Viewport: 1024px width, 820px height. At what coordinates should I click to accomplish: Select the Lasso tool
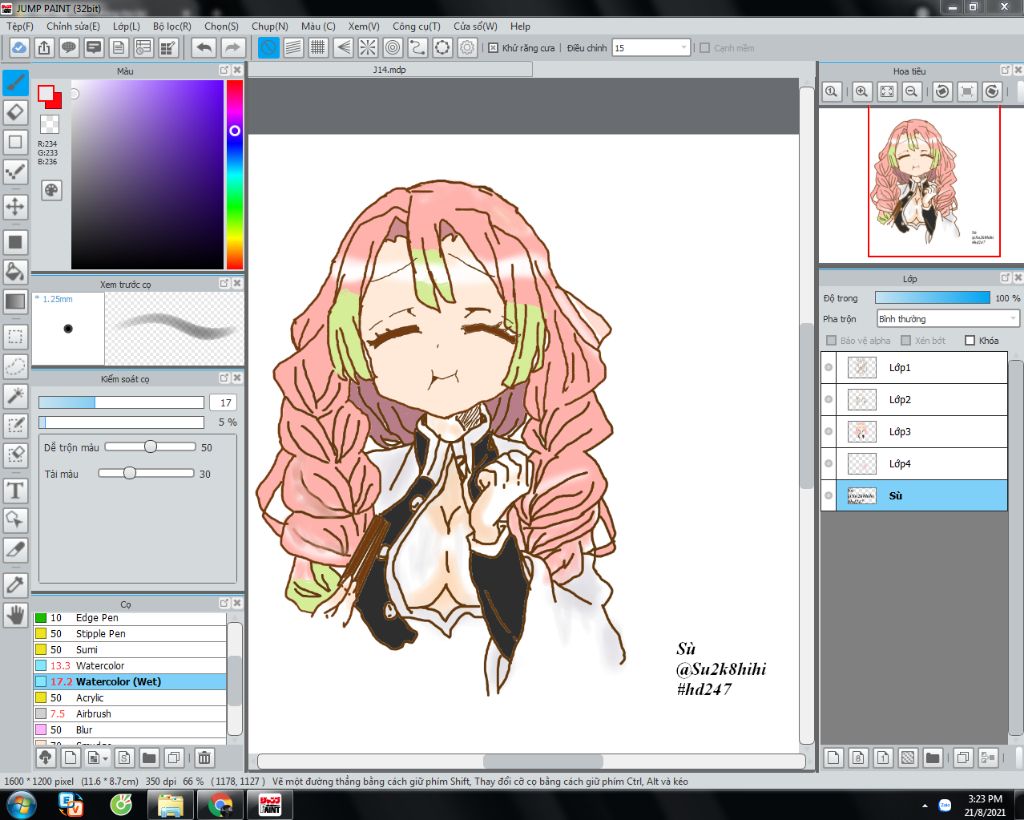click(x=16, y=366)
